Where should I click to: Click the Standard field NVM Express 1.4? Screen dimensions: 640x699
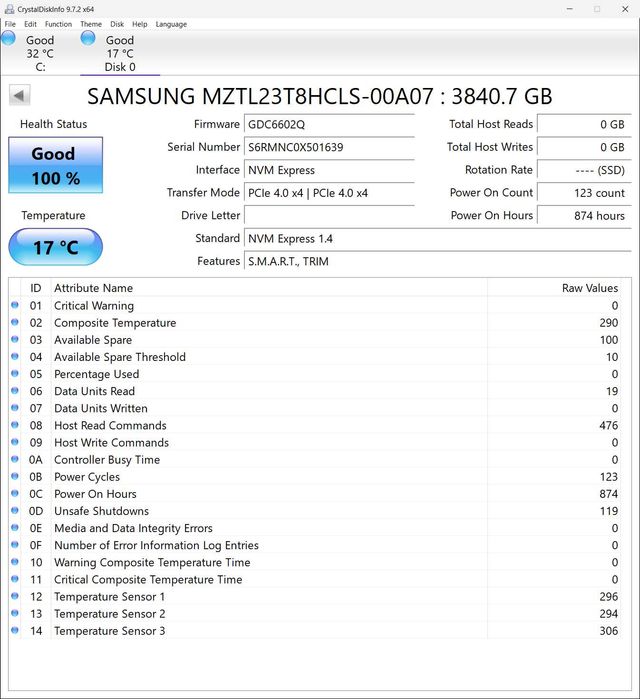(x=438, y=238)
